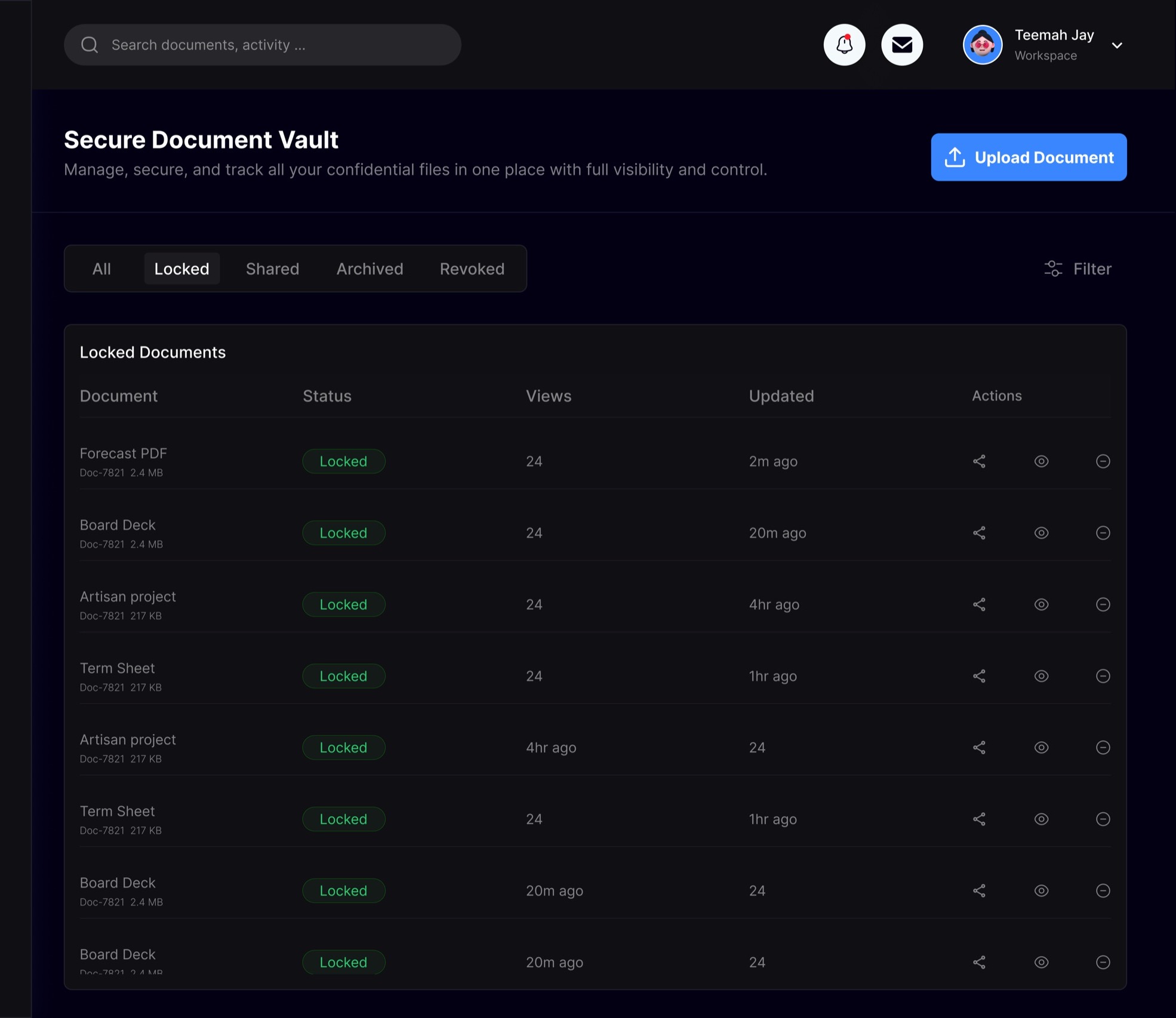Click the '2m ago' updated value

[773, 461]
